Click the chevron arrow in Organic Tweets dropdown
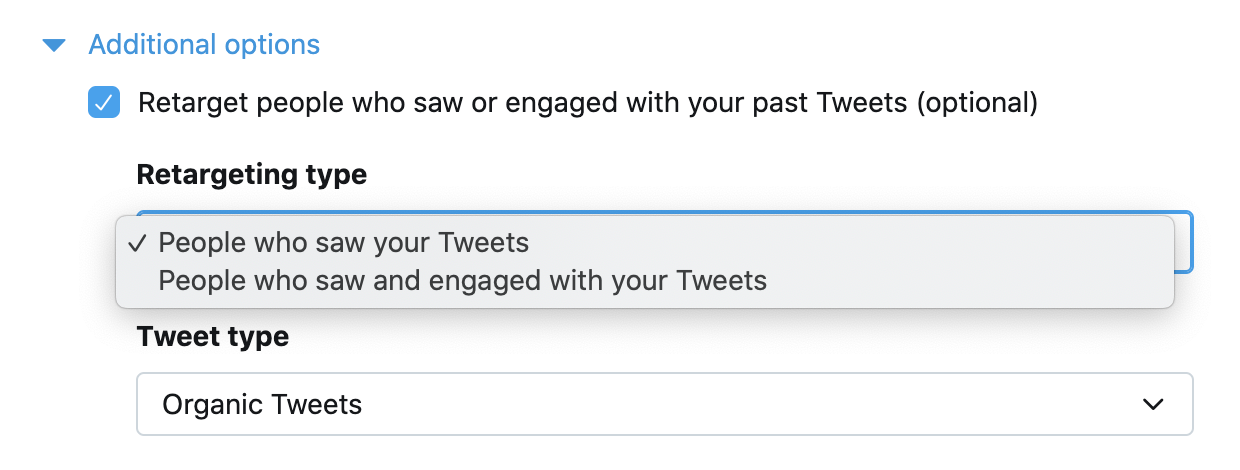The image size is (1240, 470). click(x=1153, y=404)
